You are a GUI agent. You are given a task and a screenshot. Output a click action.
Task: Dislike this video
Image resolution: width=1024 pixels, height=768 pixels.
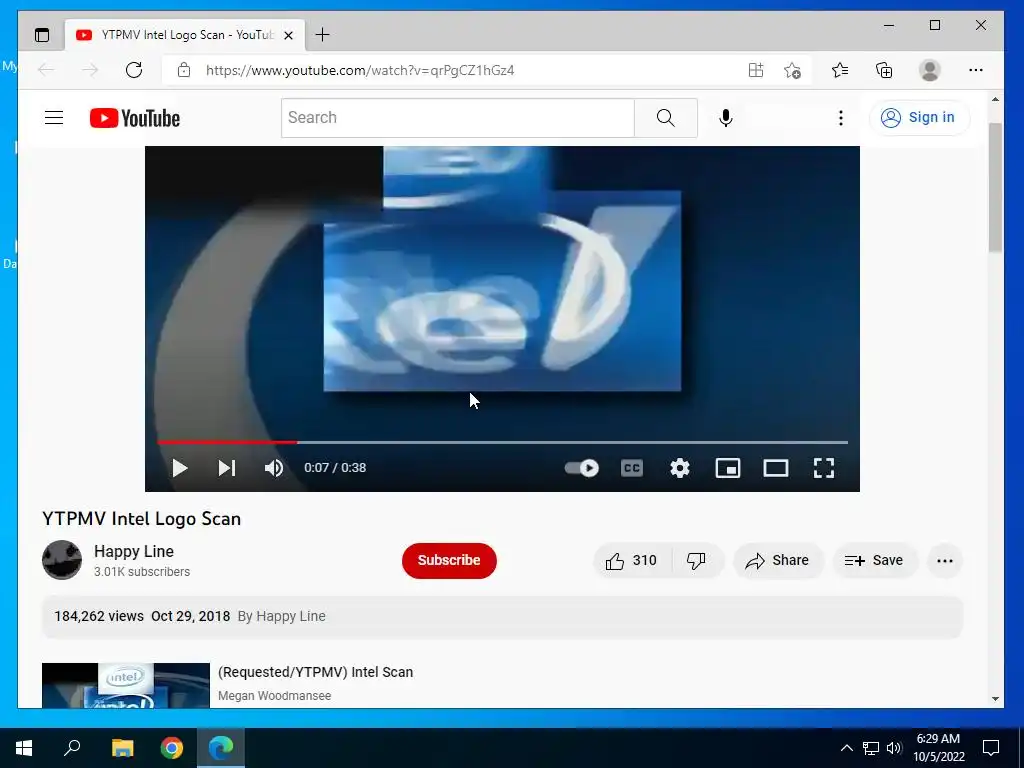696,560
